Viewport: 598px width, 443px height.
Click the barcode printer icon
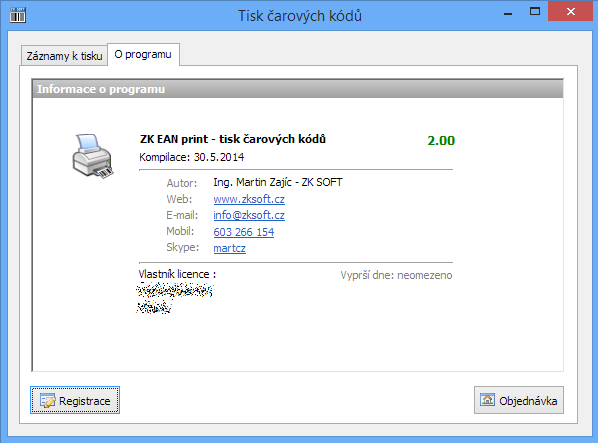point(93,156)
